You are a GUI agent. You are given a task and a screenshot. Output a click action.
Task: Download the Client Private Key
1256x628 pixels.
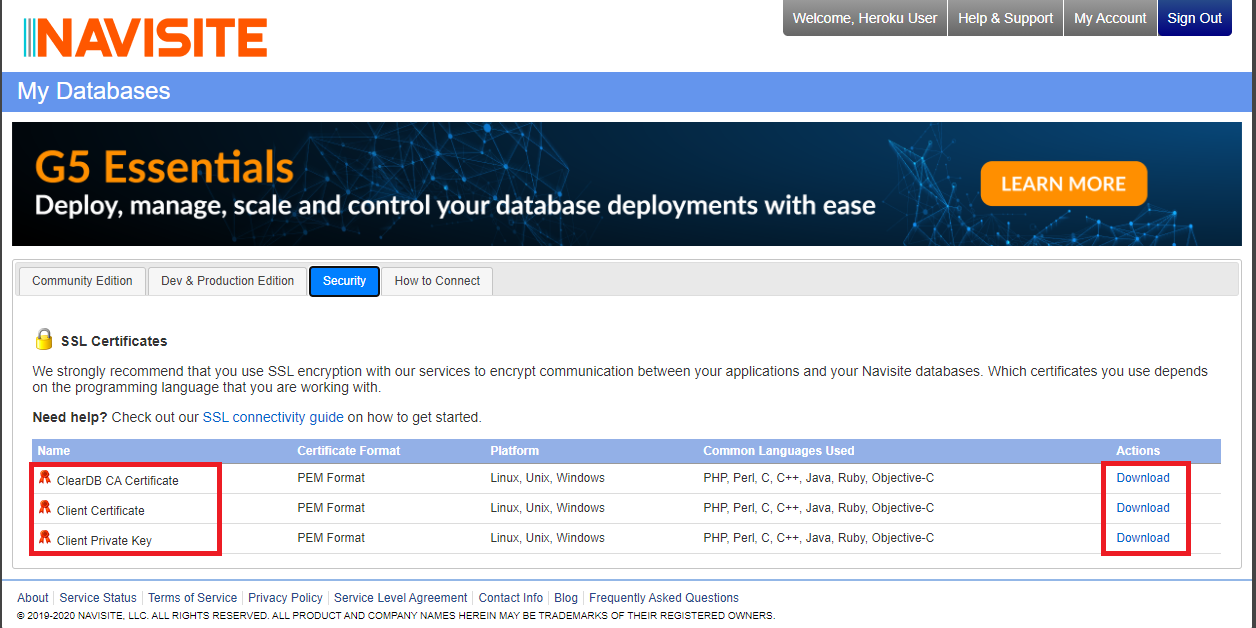coord(1143,538)
